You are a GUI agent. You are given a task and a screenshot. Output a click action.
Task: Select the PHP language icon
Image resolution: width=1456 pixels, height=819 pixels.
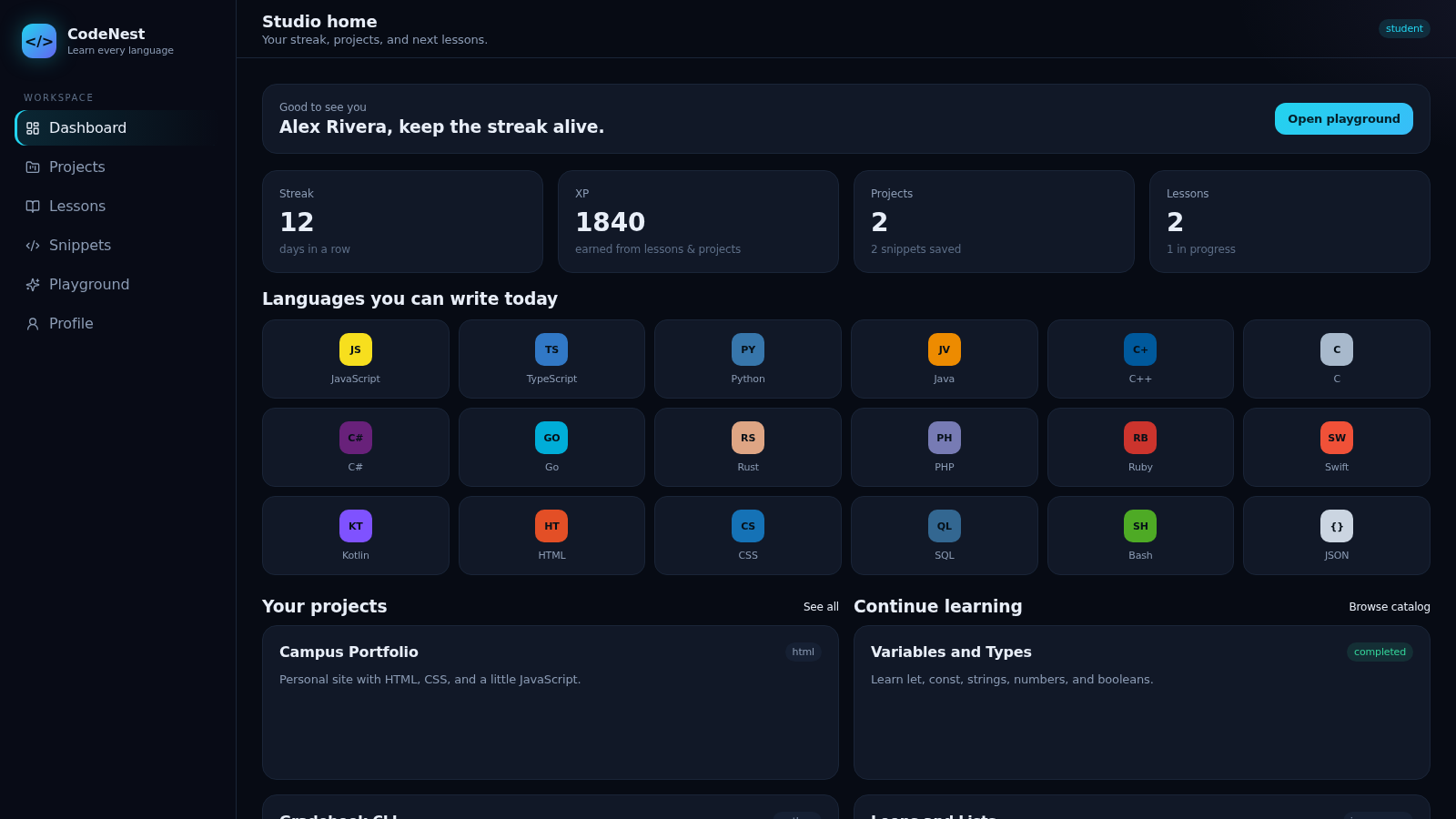tap(945, 438)
